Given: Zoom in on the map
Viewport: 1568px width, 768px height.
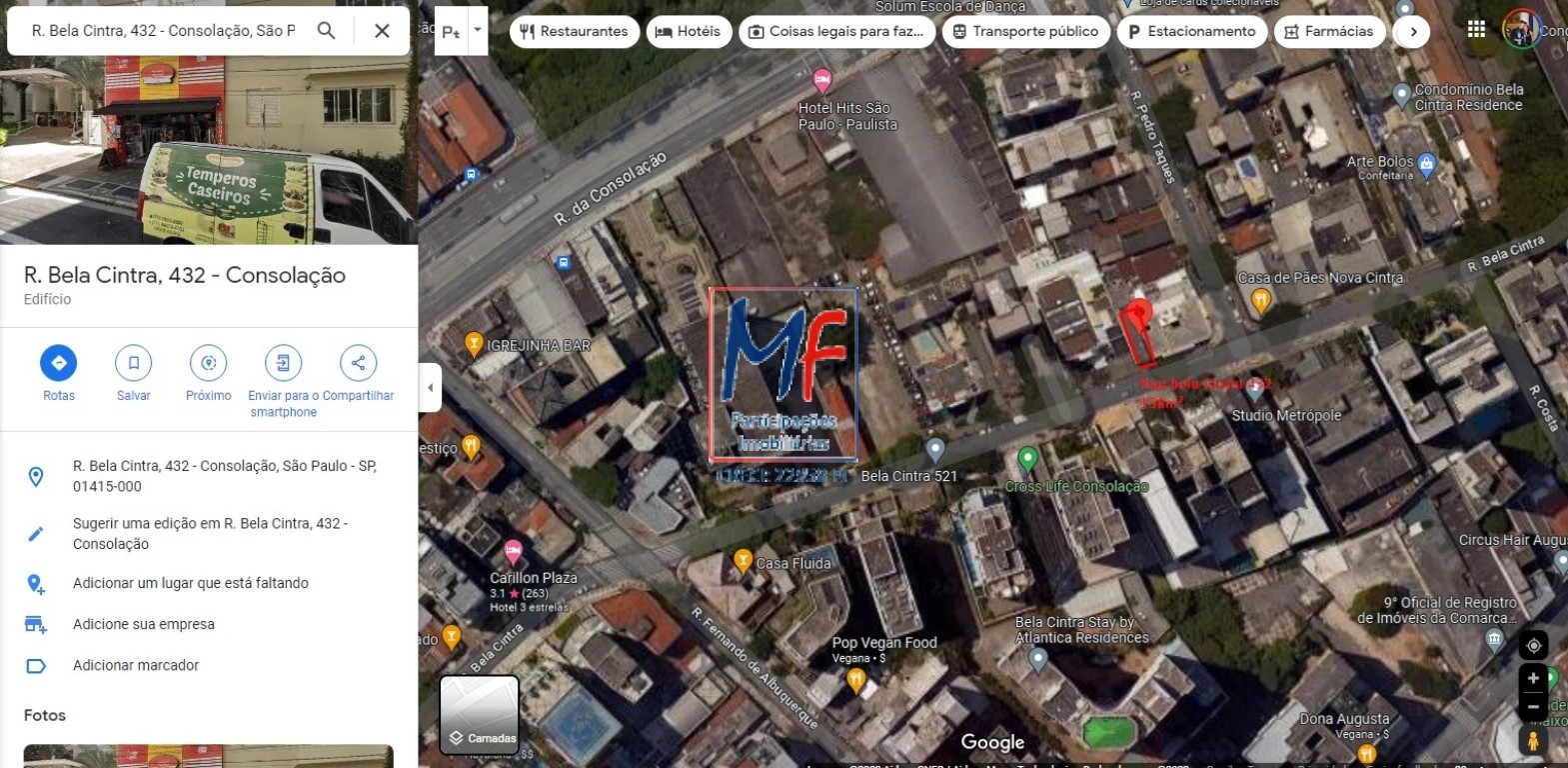Looking at the screenshot, I should pyautogui.click(x=1533, y=679).
